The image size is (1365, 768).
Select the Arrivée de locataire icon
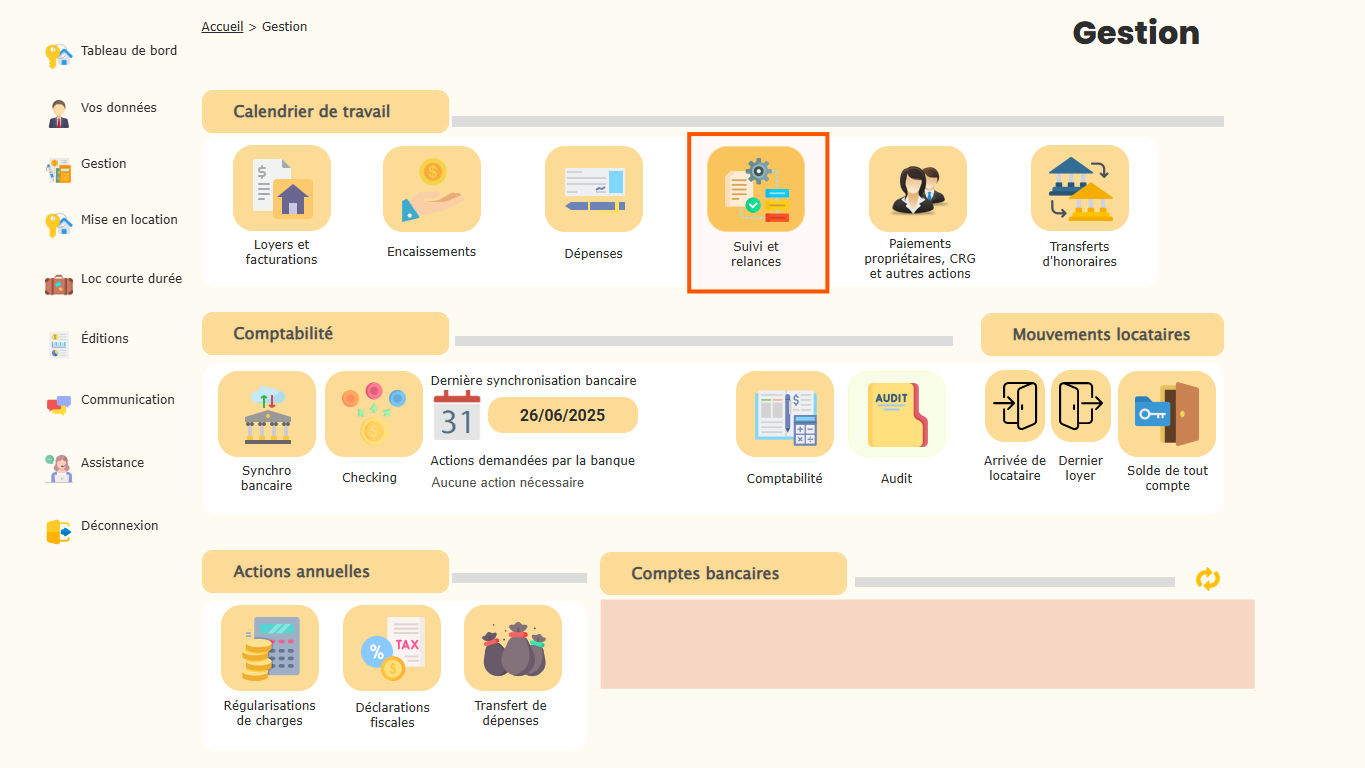1014,406
